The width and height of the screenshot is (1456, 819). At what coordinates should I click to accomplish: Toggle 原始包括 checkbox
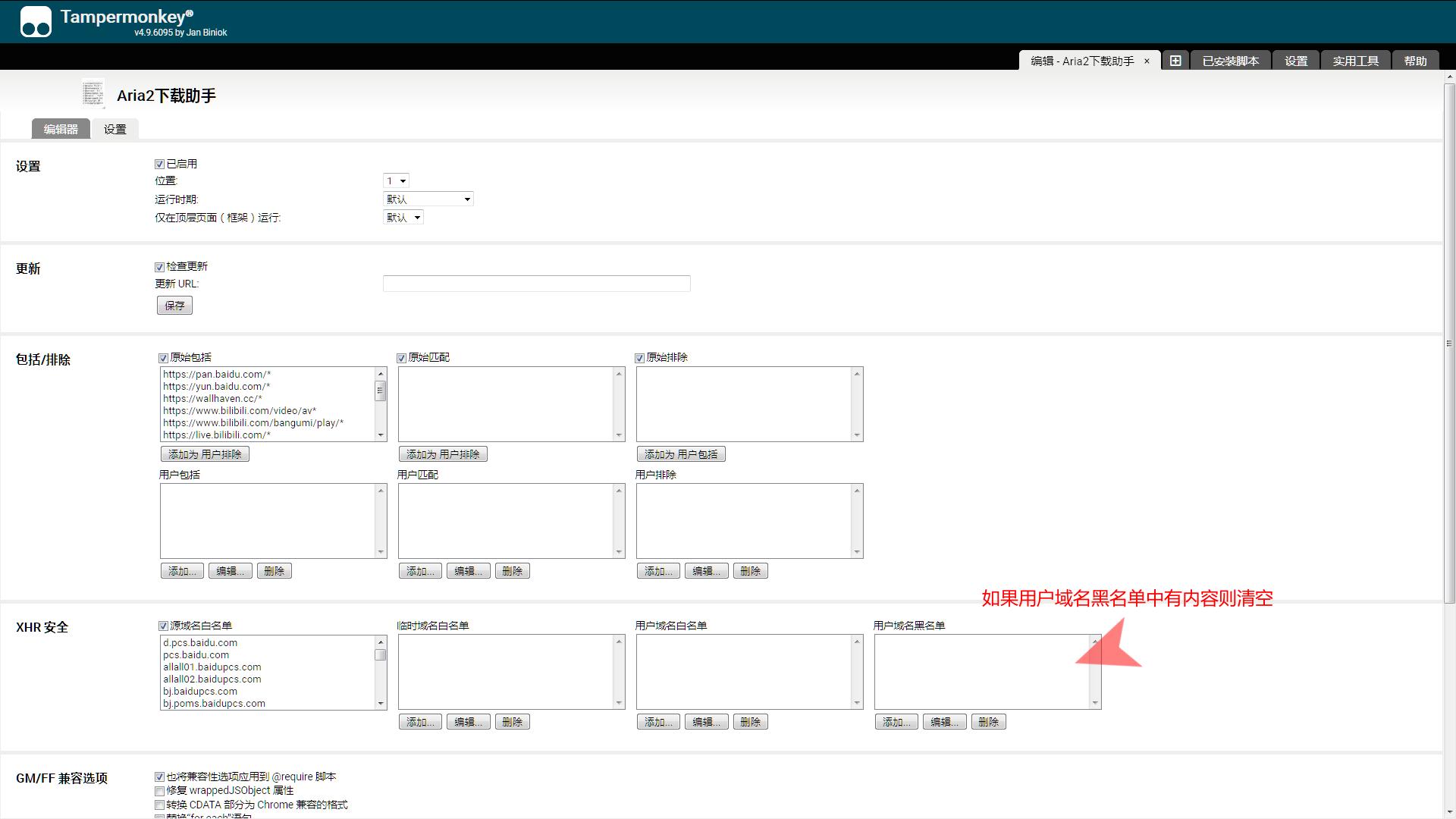point(163,358)
